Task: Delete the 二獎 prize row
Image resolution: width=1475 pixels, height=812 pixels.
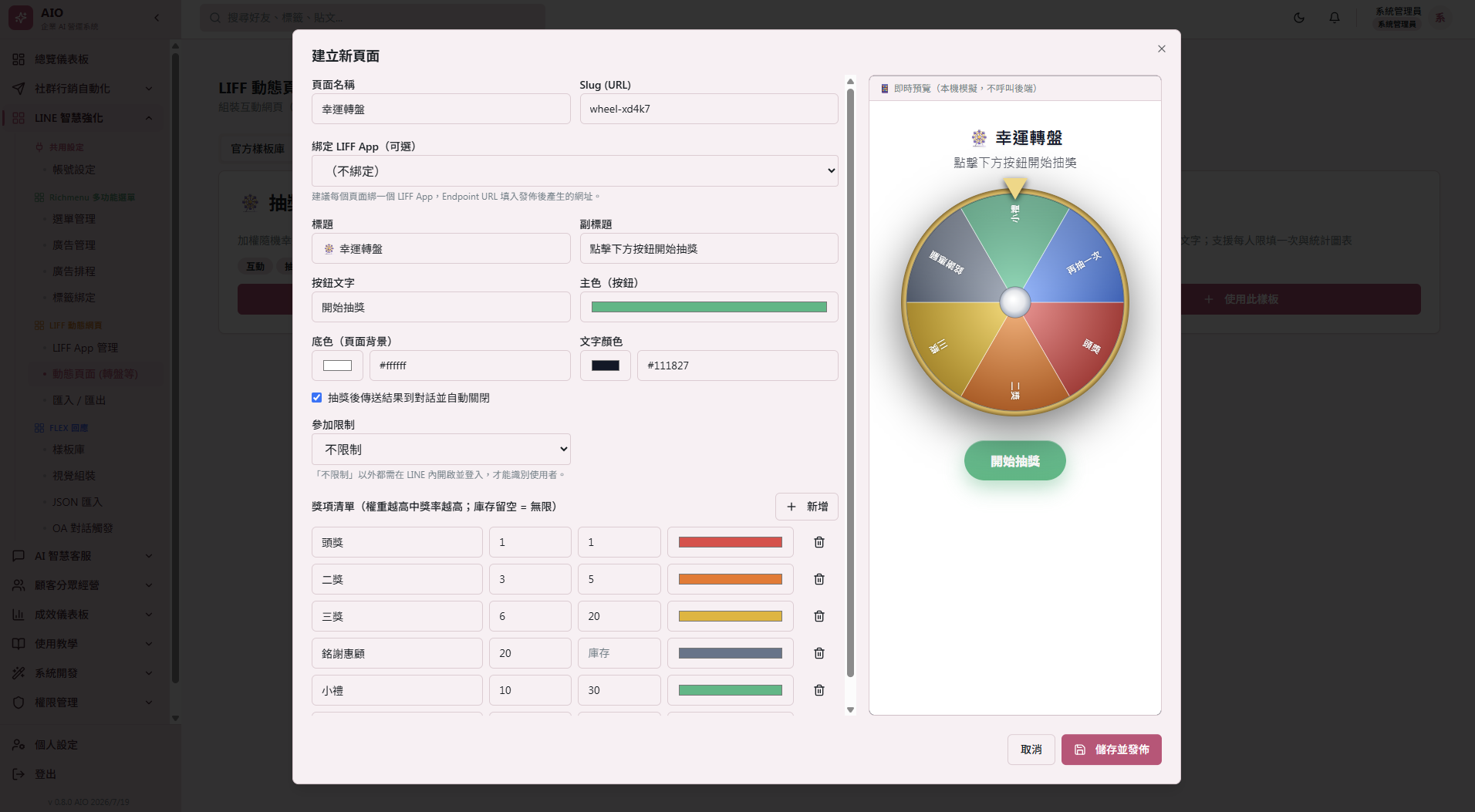Action: pyautogui.click(x=819, y=579)
